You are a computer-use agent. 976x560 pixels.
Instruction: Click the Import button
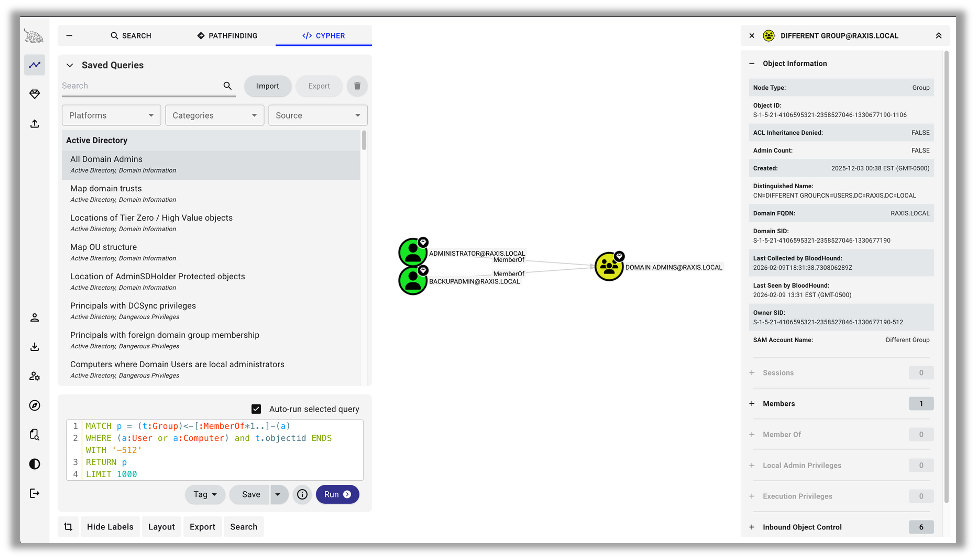tap(268, 86)
